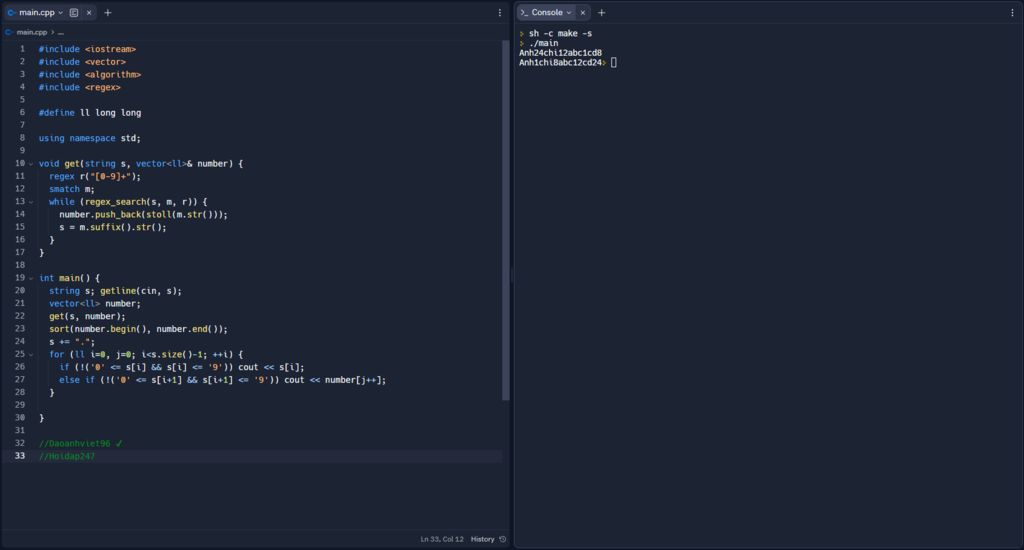Collapse the for loop at line 25

click(x=30, y=354)
